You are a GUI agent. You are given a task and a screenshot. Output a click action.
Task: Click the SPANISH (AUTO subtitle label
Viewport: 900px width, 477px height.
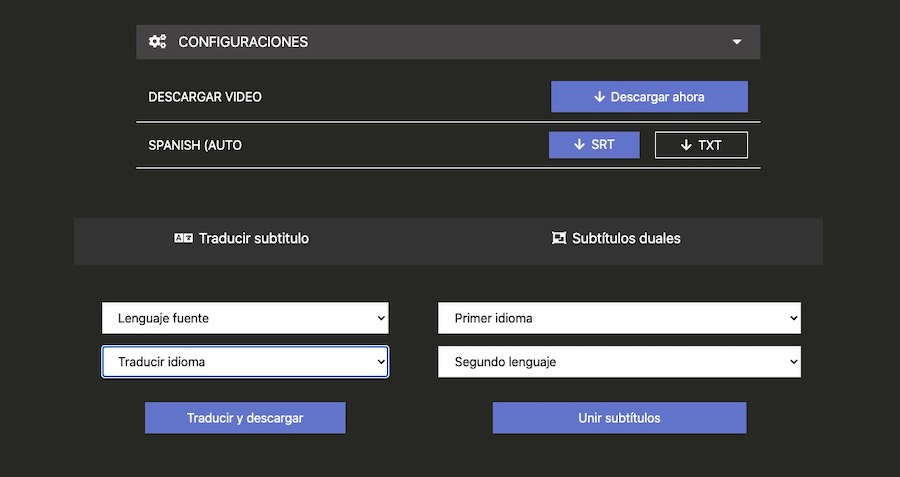pyautogui.click(x=195, y=145)
